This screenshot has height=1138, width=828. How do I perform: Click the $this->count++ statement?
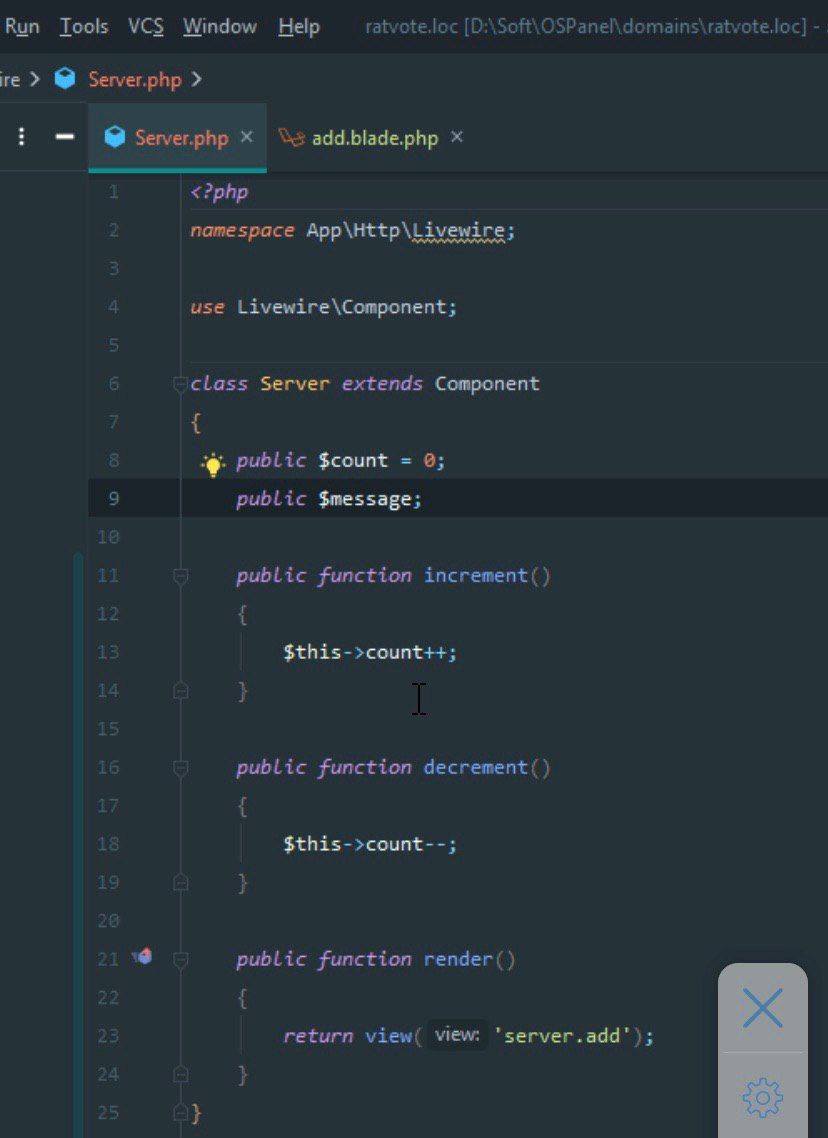click(370, 652)
